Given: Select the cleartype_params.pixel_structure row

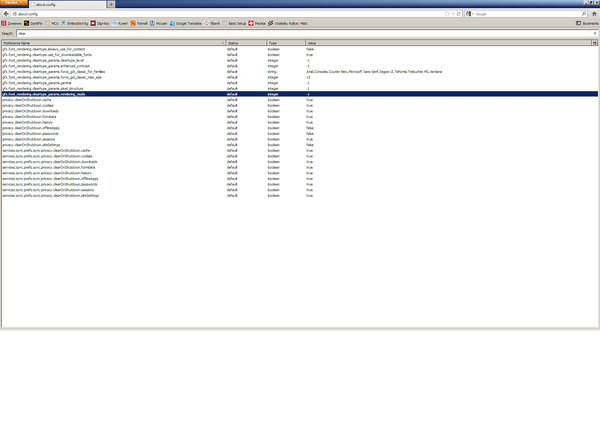Looking at the screenshot, I should coord(300,88).
